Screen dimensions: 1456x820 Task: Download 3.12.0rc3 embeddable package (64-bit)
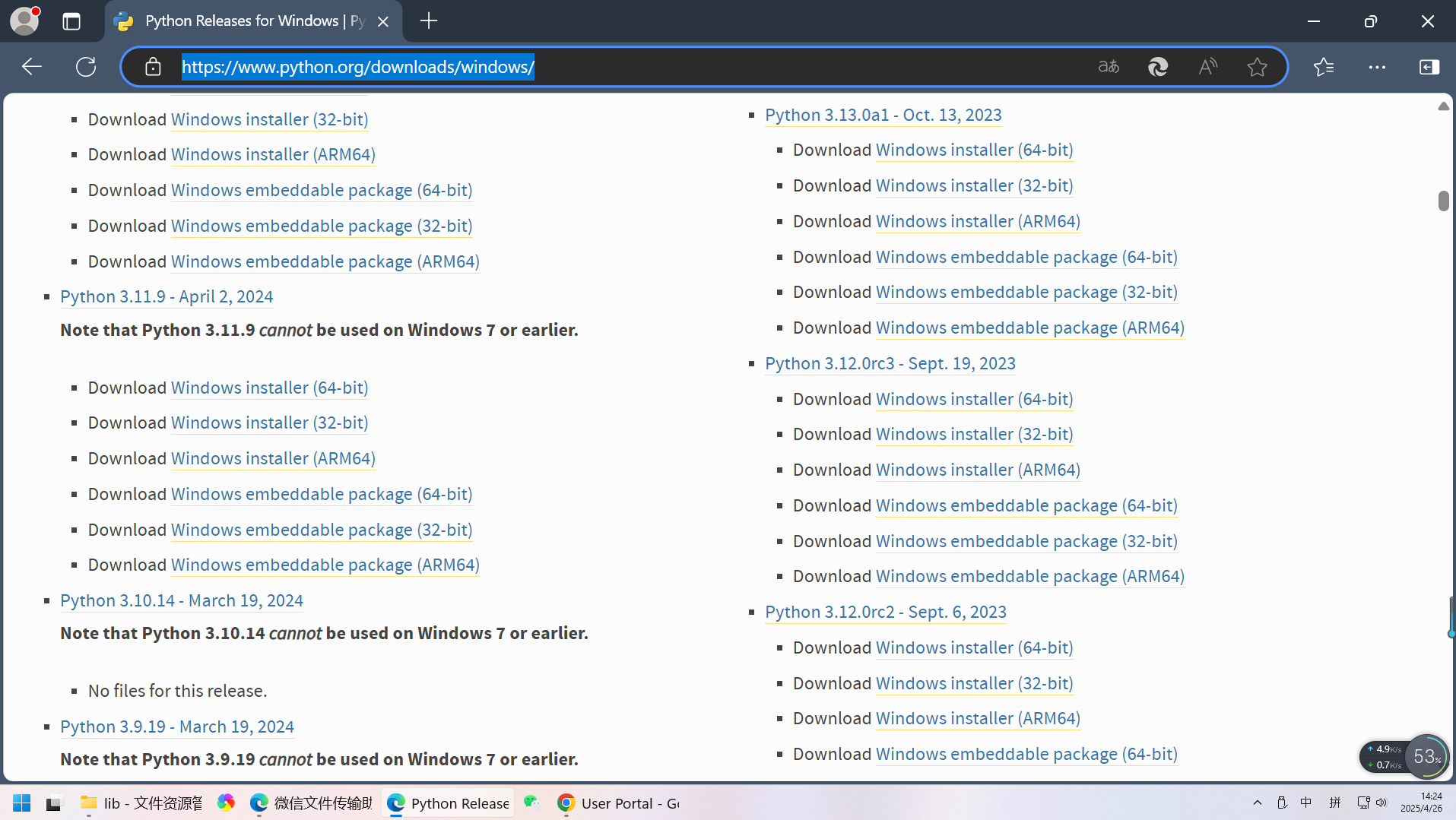click(x=1026, y=505)
